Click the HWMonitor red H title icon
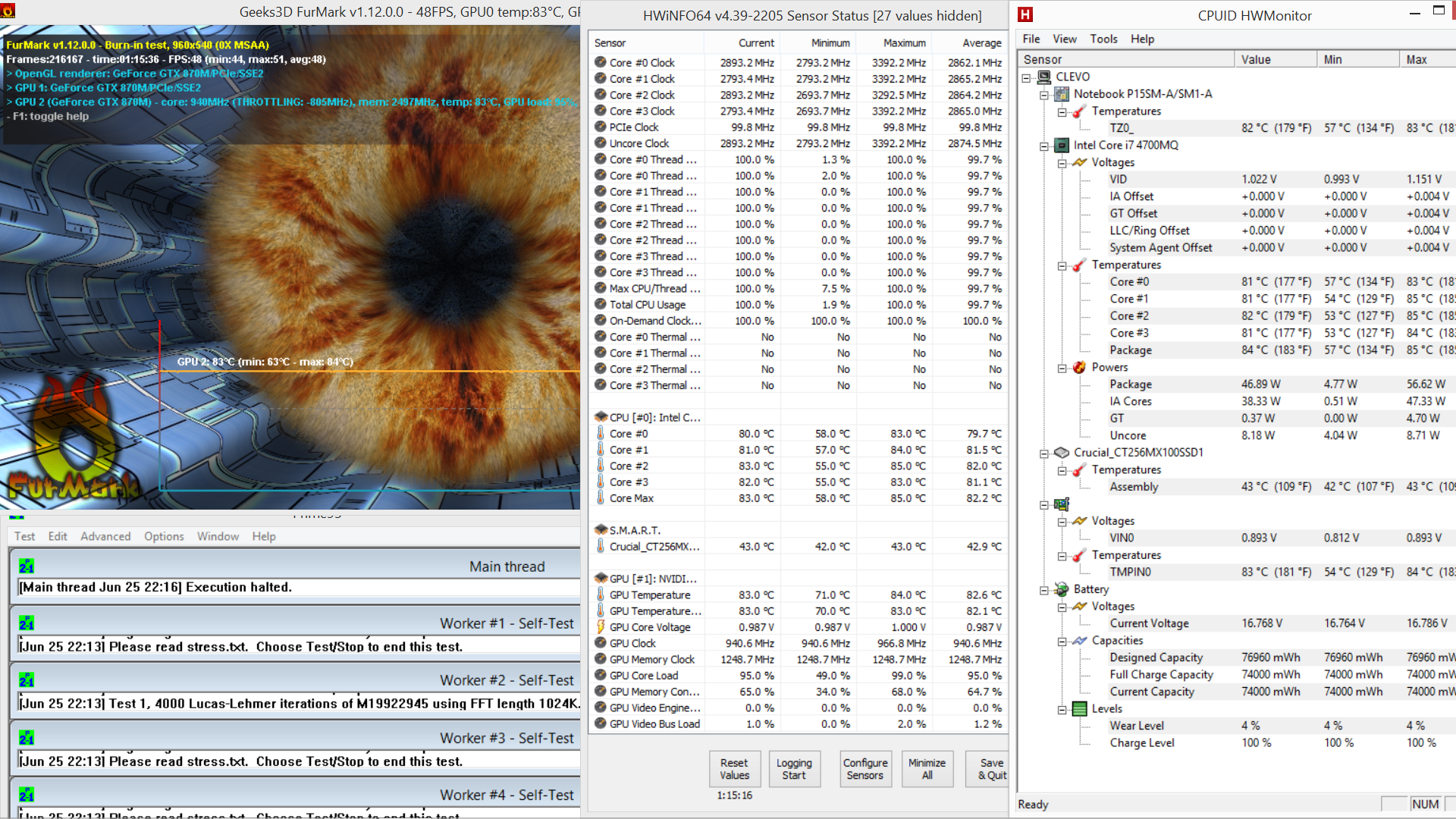Image resolution: width=1456 pixels, height=819 pixels. (x=1025, y=14)
